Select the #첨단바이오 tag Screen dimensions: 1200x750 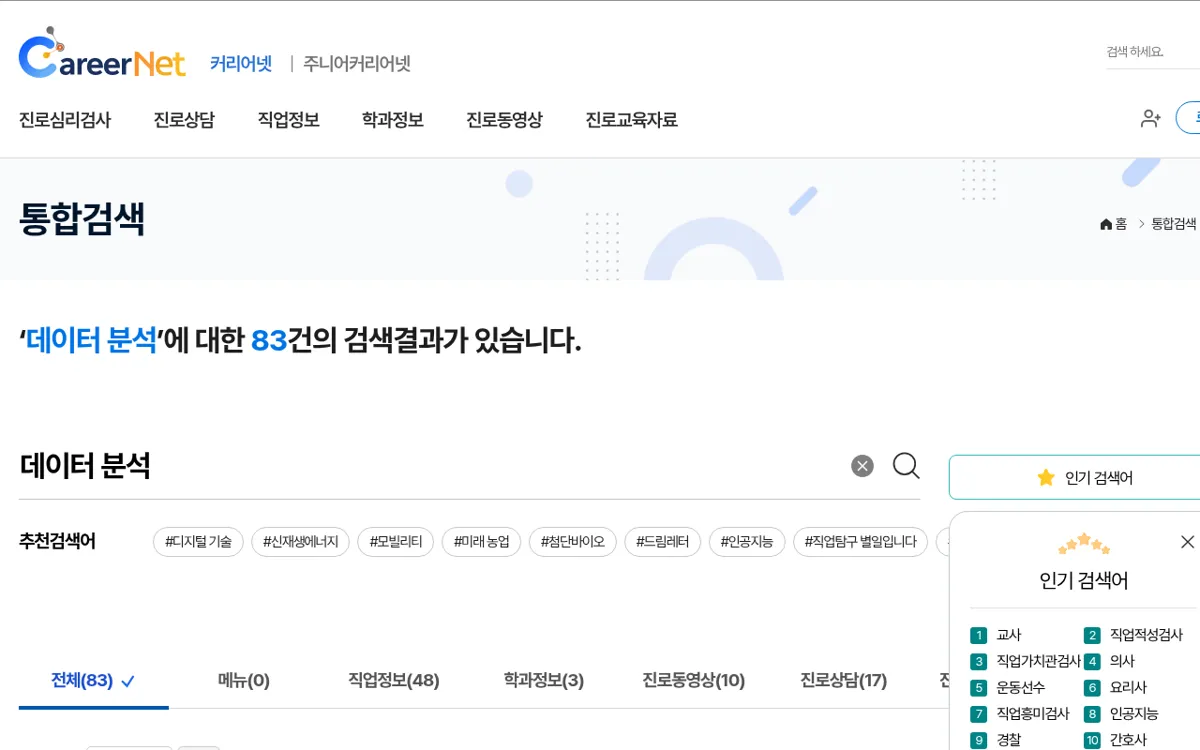click(572, 542)
